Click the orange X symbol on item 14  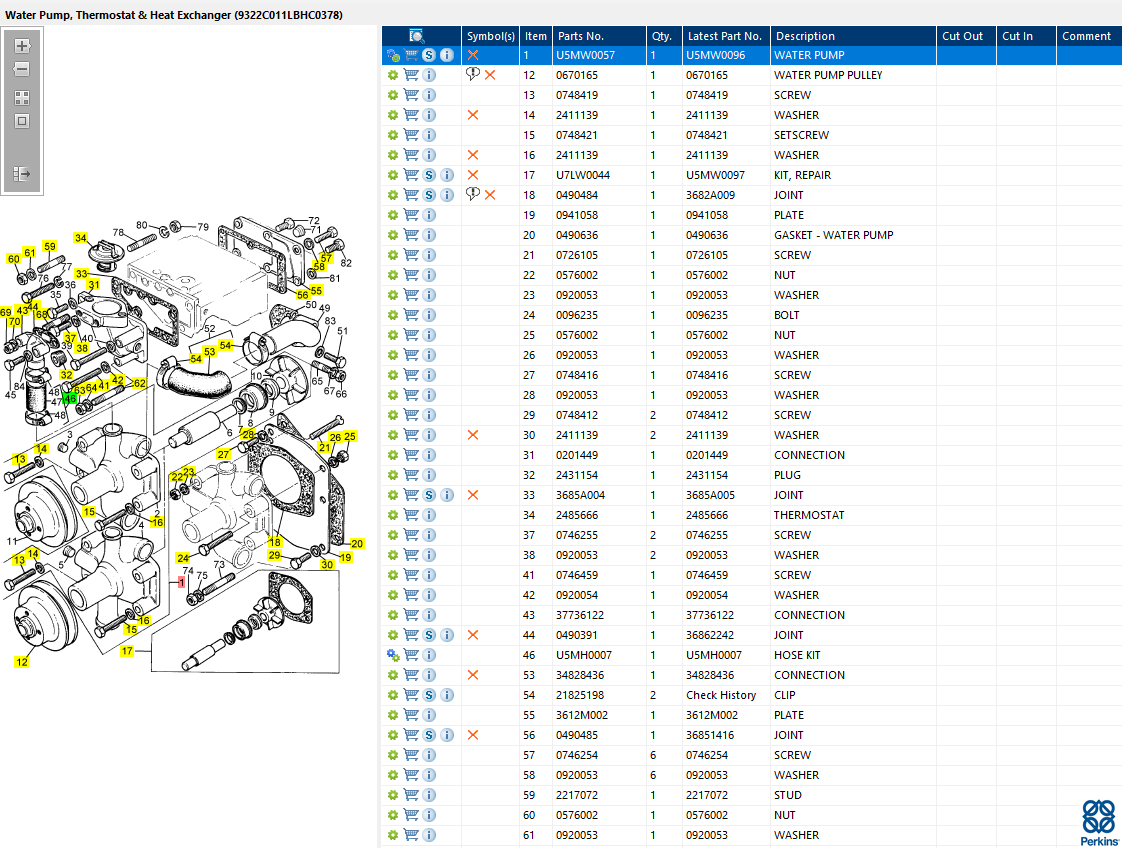click(x=472, y=115)
